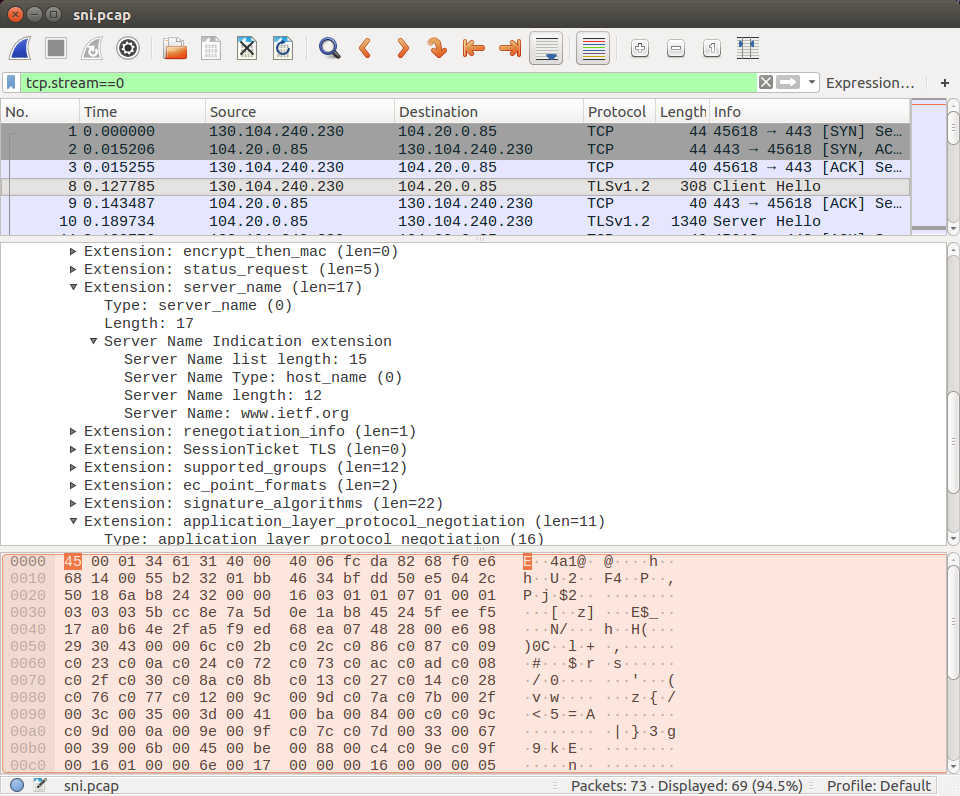Screen dimensions: 960x796
Task: Save this capture file
Action: (x=211, y=48)
